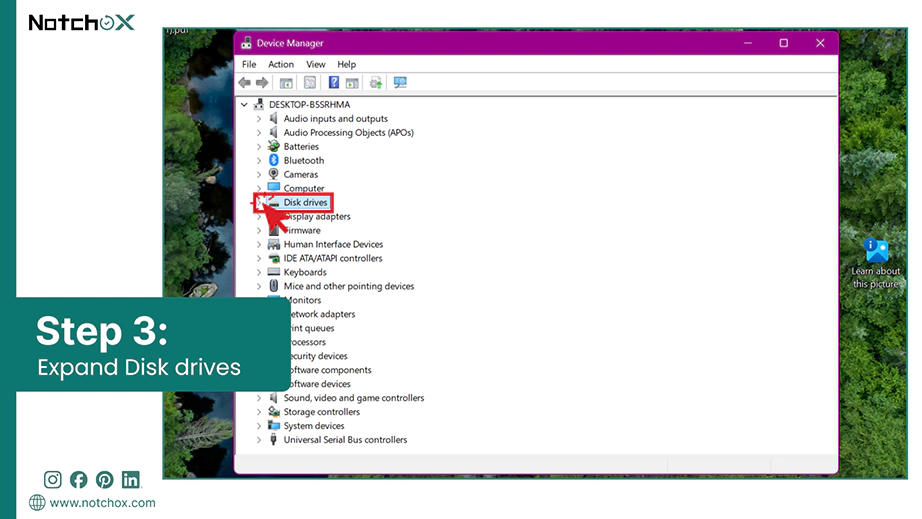Select the Disk drives label
The height and width of the screenshot is (519, 922).
tap(305, 202)
